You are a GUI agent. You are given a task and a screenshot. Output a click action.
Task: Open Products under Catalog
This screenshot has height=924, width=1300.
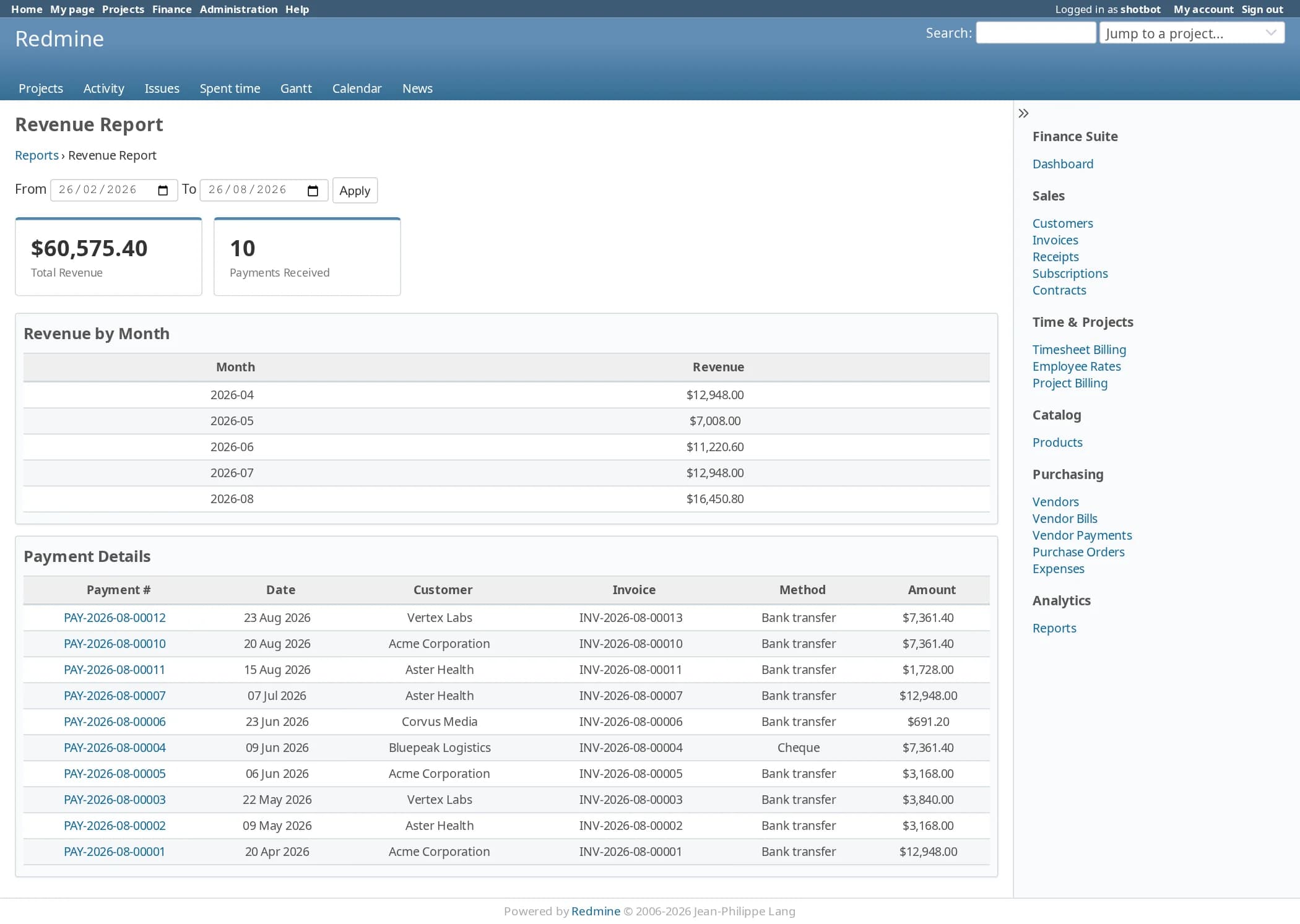pos(1057,443)
